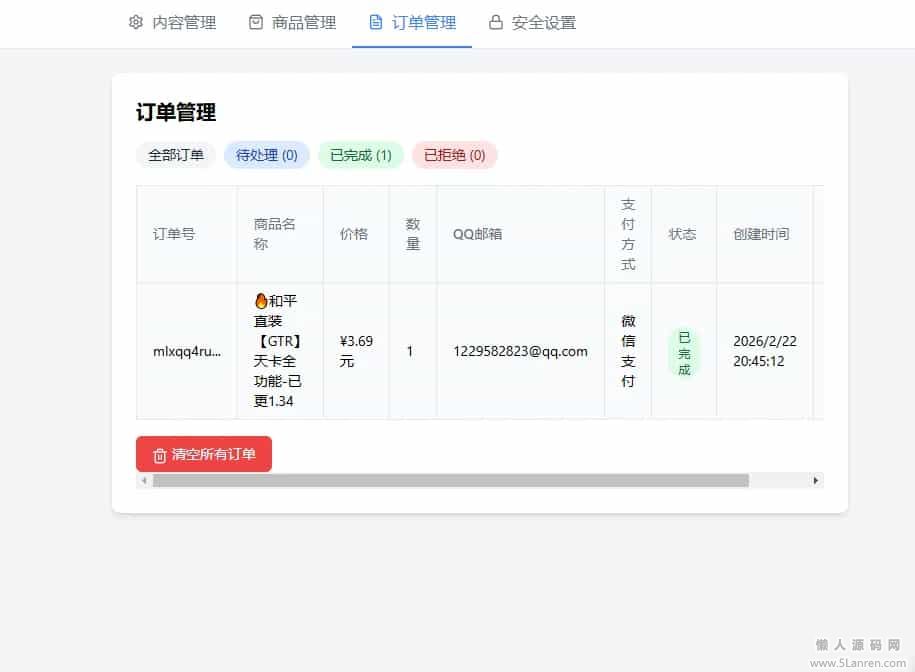Click the left arrow of the horizontal scrollbar
This screenshot has height=672, width=915.
[144, 481]
